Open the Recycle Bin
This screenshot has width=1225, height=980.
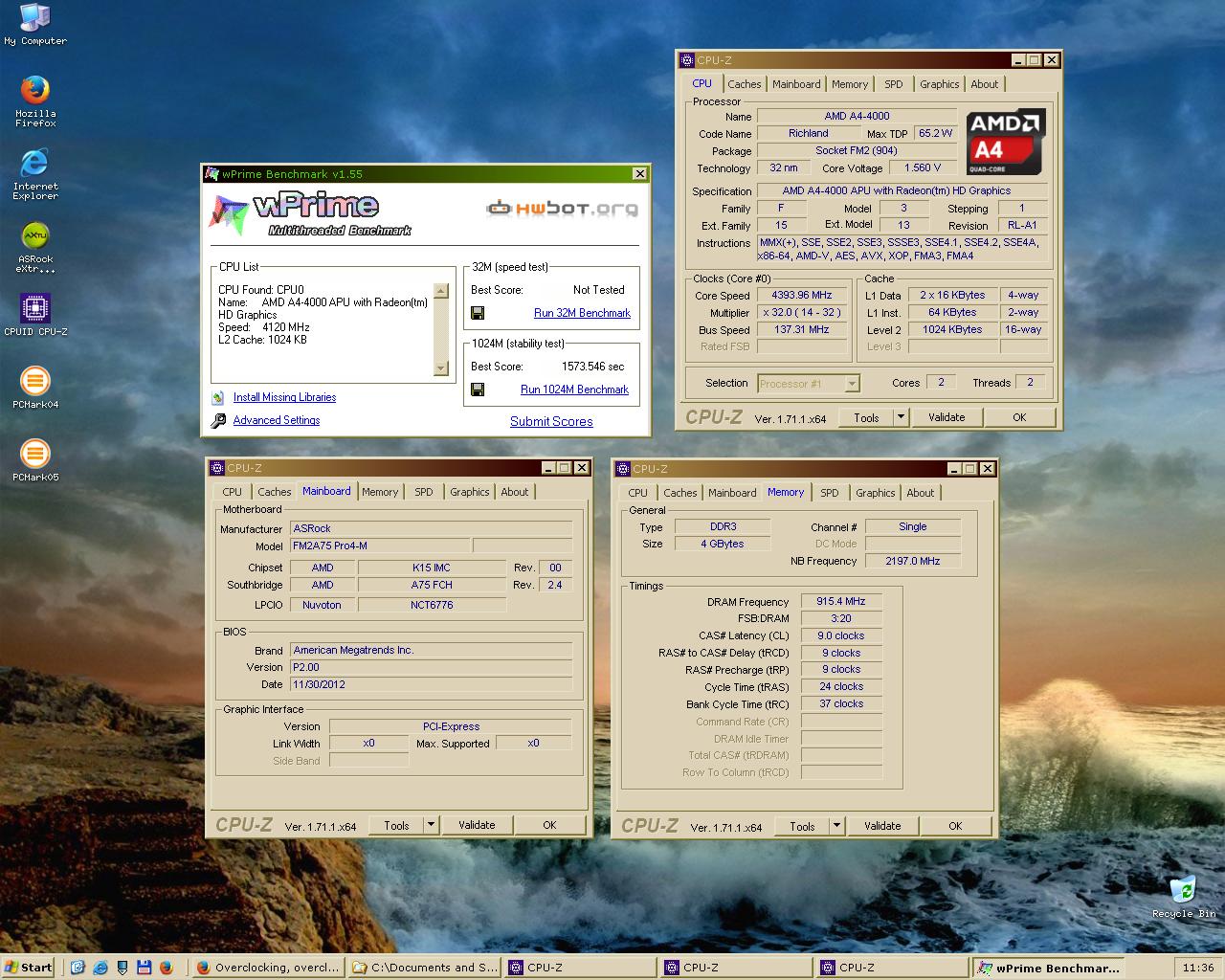point(1184,896)
